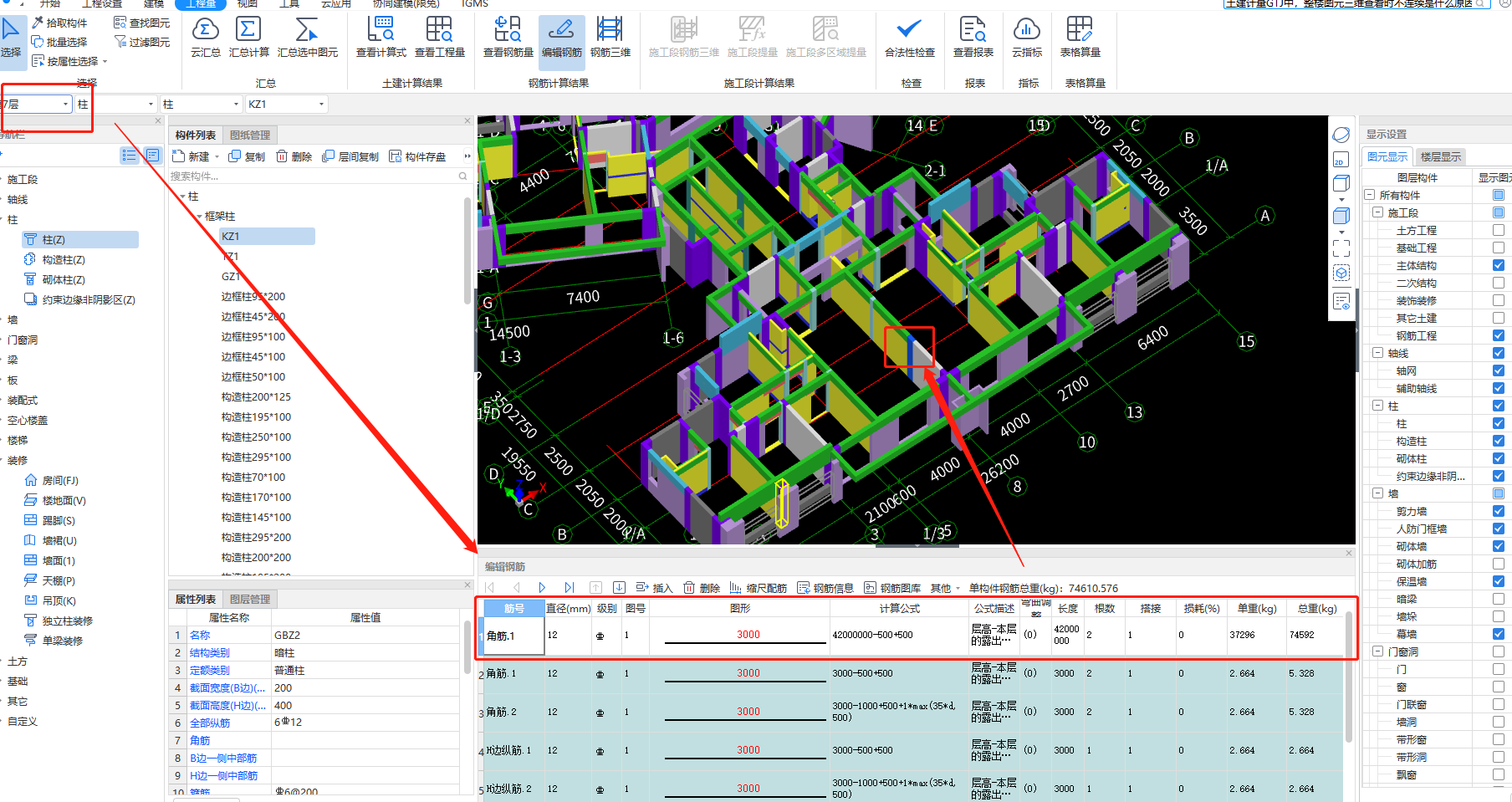The image size is (1512, 802).
Task: Go to next rebar record arrow
Action: [x=542, y=588]
